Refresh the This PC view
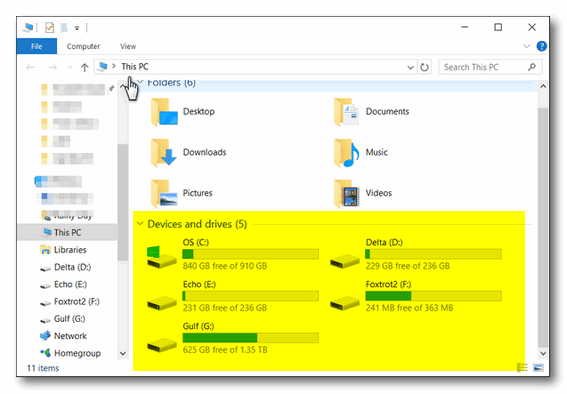The height and width of the screenshot is (394, 567). tap(425, 67)
